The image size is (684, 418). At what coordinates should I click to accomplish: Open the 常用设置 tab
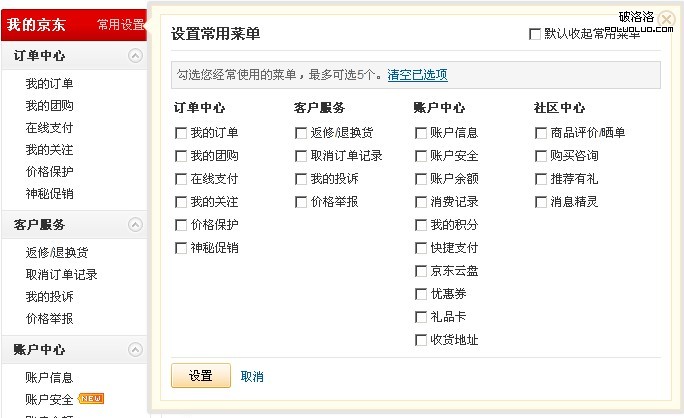point(121,24)
